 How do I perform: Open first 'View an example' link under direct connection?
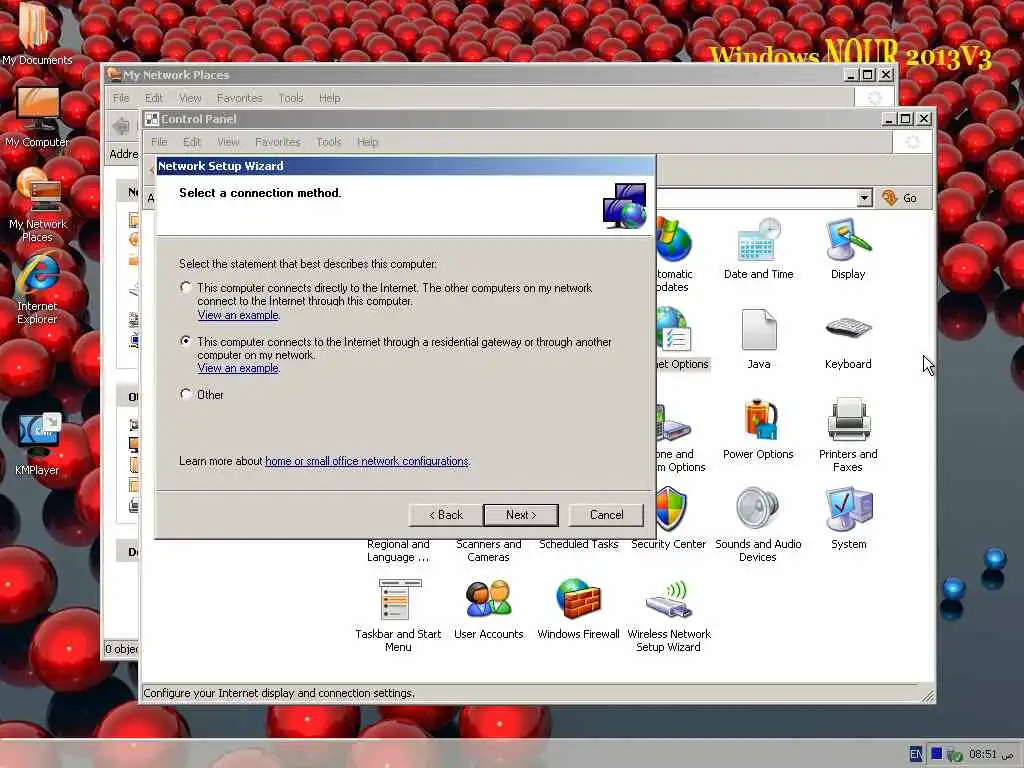pos(238,315)
